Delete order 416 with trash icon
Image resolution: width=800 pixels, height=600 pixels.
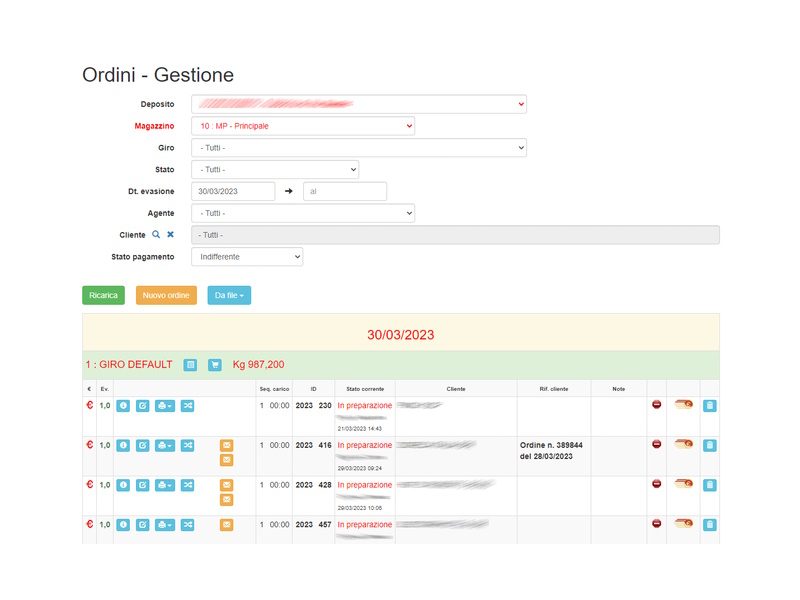710,445
